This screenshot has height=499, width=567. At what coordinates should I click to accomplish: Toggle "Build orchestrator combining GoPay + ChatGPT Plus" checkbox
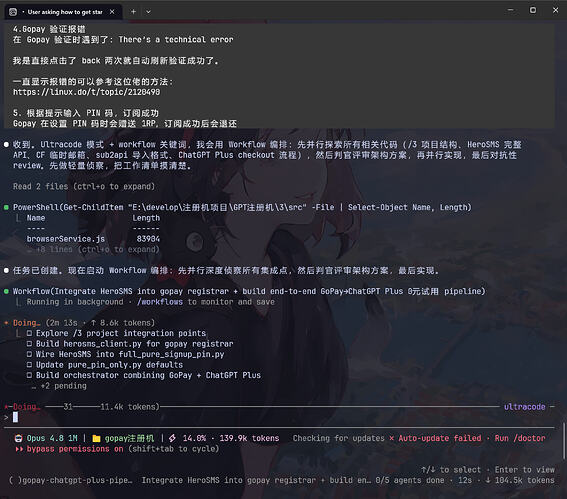tap(29, 375)
